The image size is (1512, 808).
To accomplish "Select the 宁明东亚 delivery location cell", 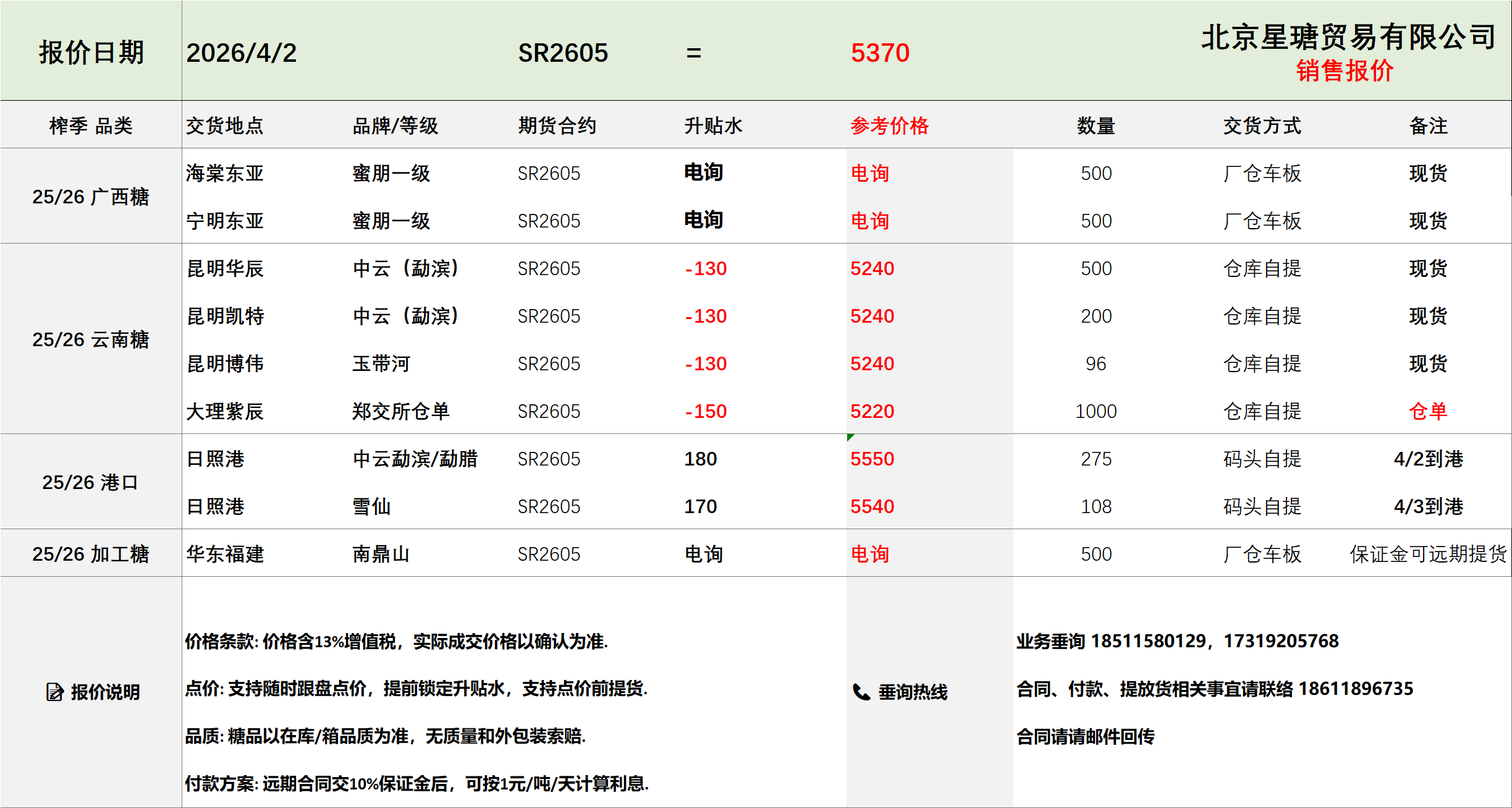I will 225,221.
